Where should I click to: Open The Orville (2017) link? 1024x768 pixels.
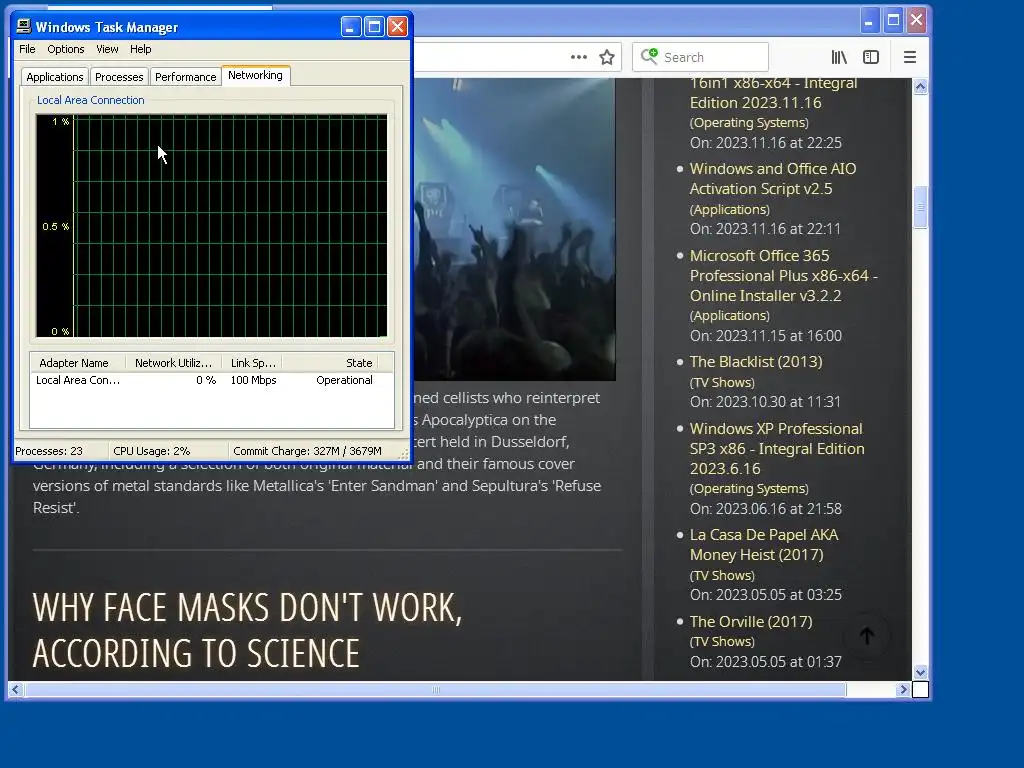(751, 622)
